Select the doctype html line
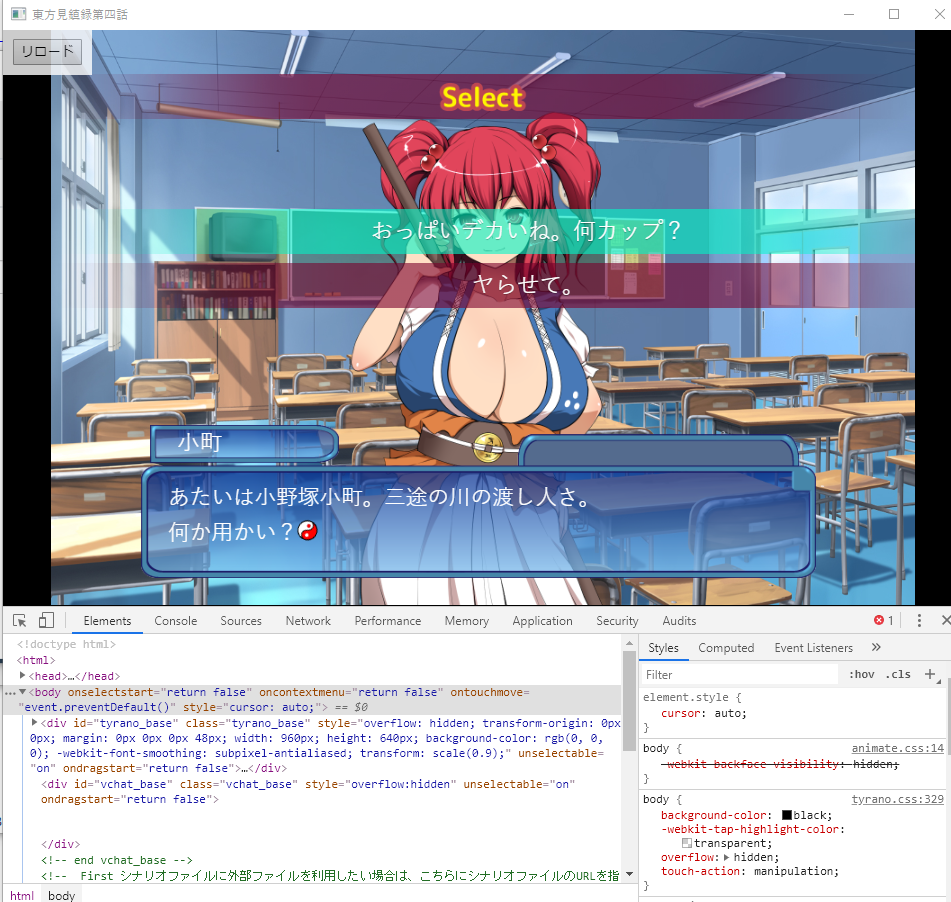951x902 pixels. [66, 644]
